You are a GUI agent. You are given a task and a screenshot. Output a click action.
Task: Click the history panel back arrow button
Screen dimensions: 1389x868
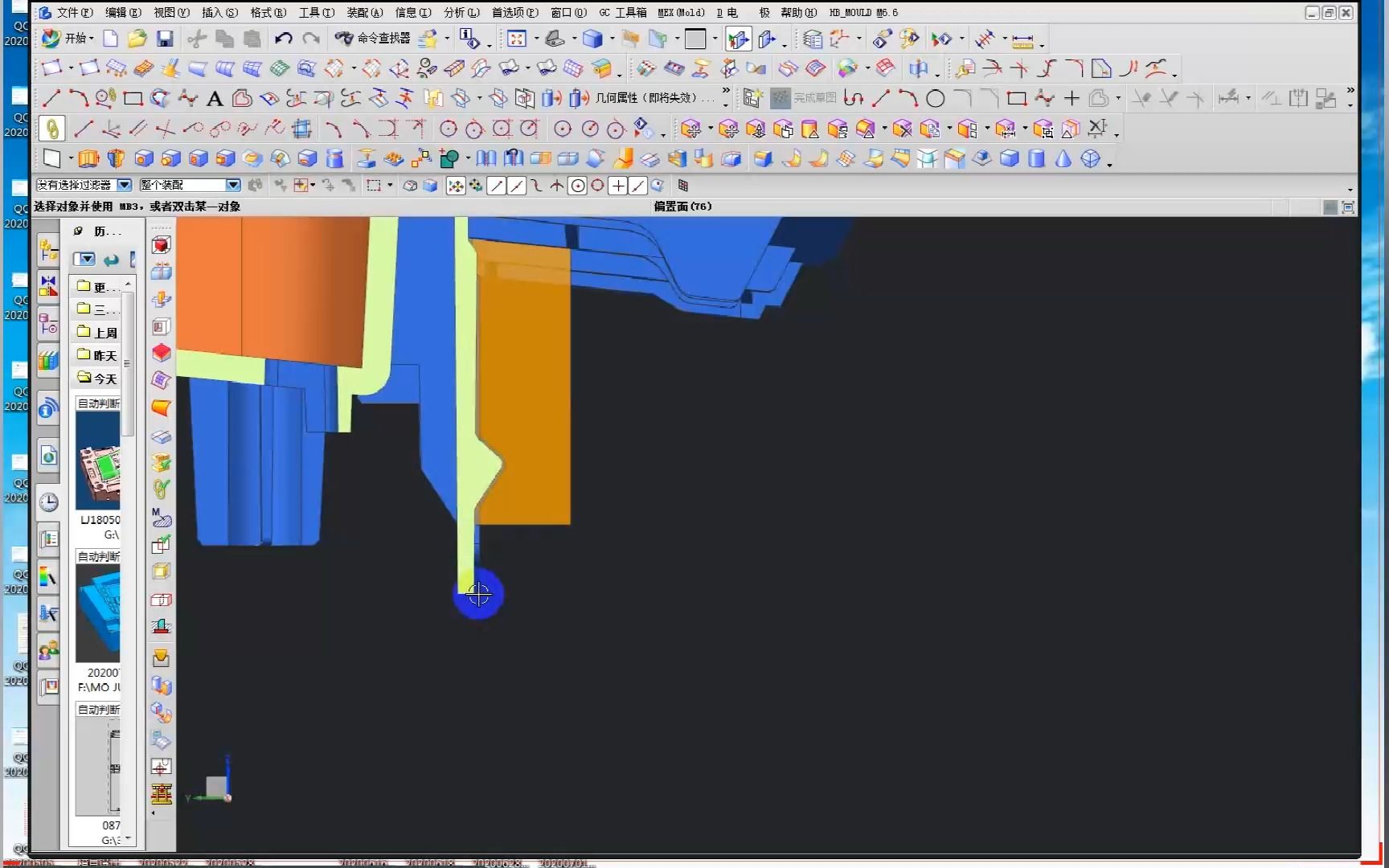click(112, 259)
